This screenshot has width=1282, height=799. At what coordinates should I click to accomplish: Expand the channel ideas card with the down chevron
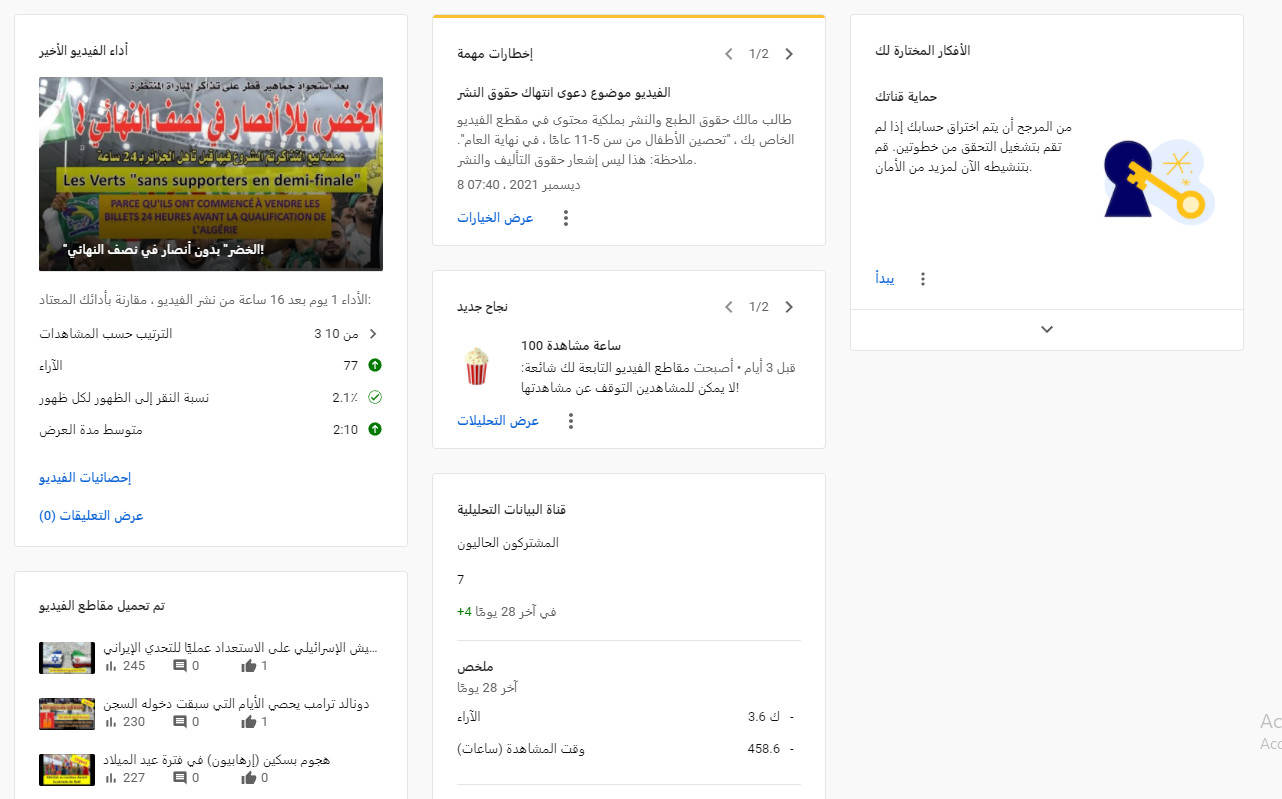pyautogui.click(x=1046, y=328)
